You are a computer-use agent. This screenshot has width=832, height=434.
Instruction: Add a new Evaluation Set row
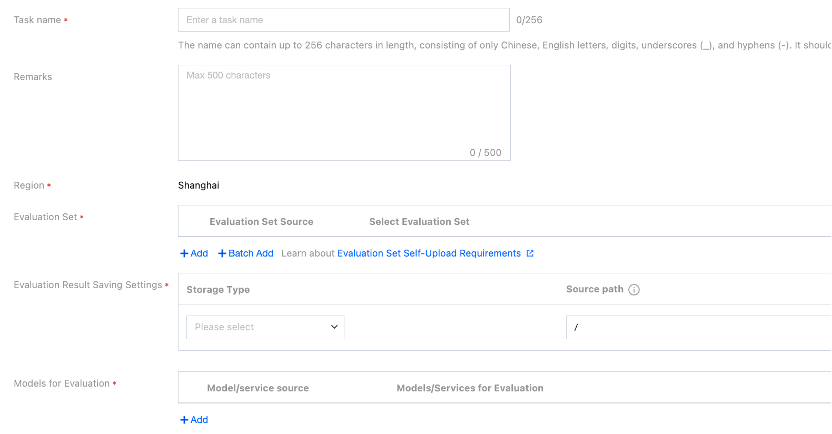(194, 254)
